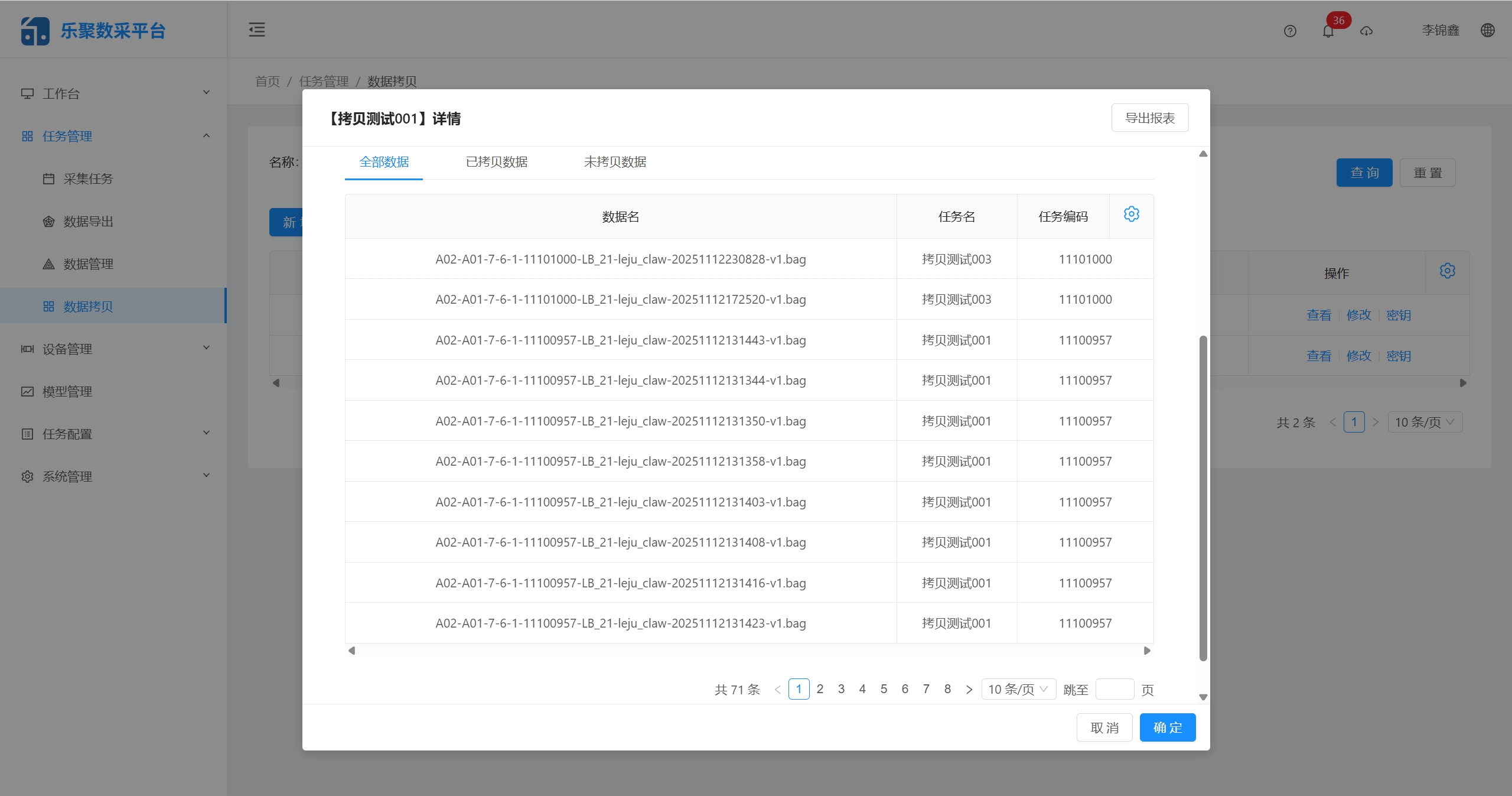Toggle the sidebar collapse menu icon
Viewport: 1512px width, 796px height.
coord(257,30)
